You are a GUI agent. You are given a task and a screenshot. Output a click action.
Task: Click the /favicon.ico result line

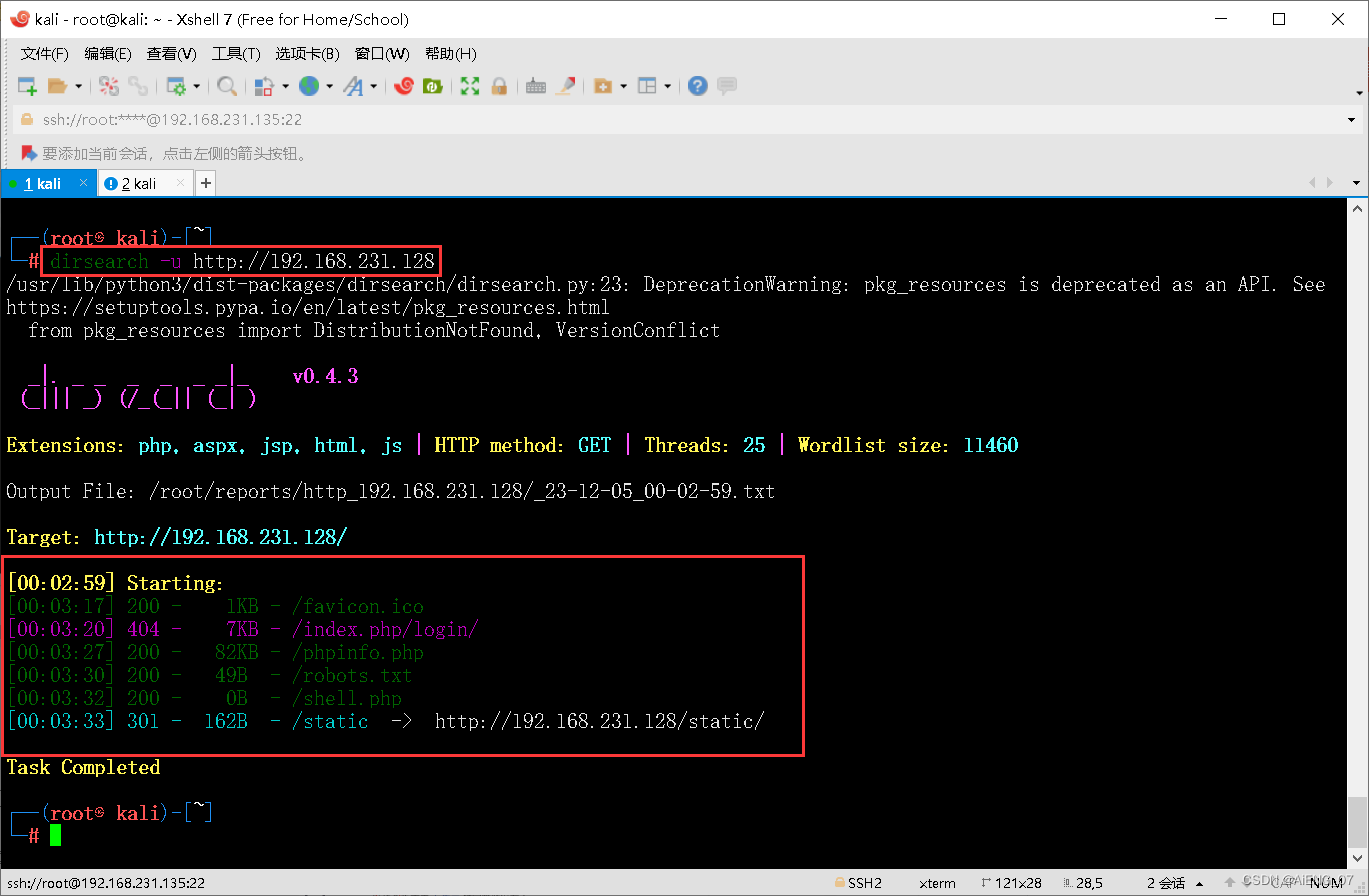click(215, 606)
